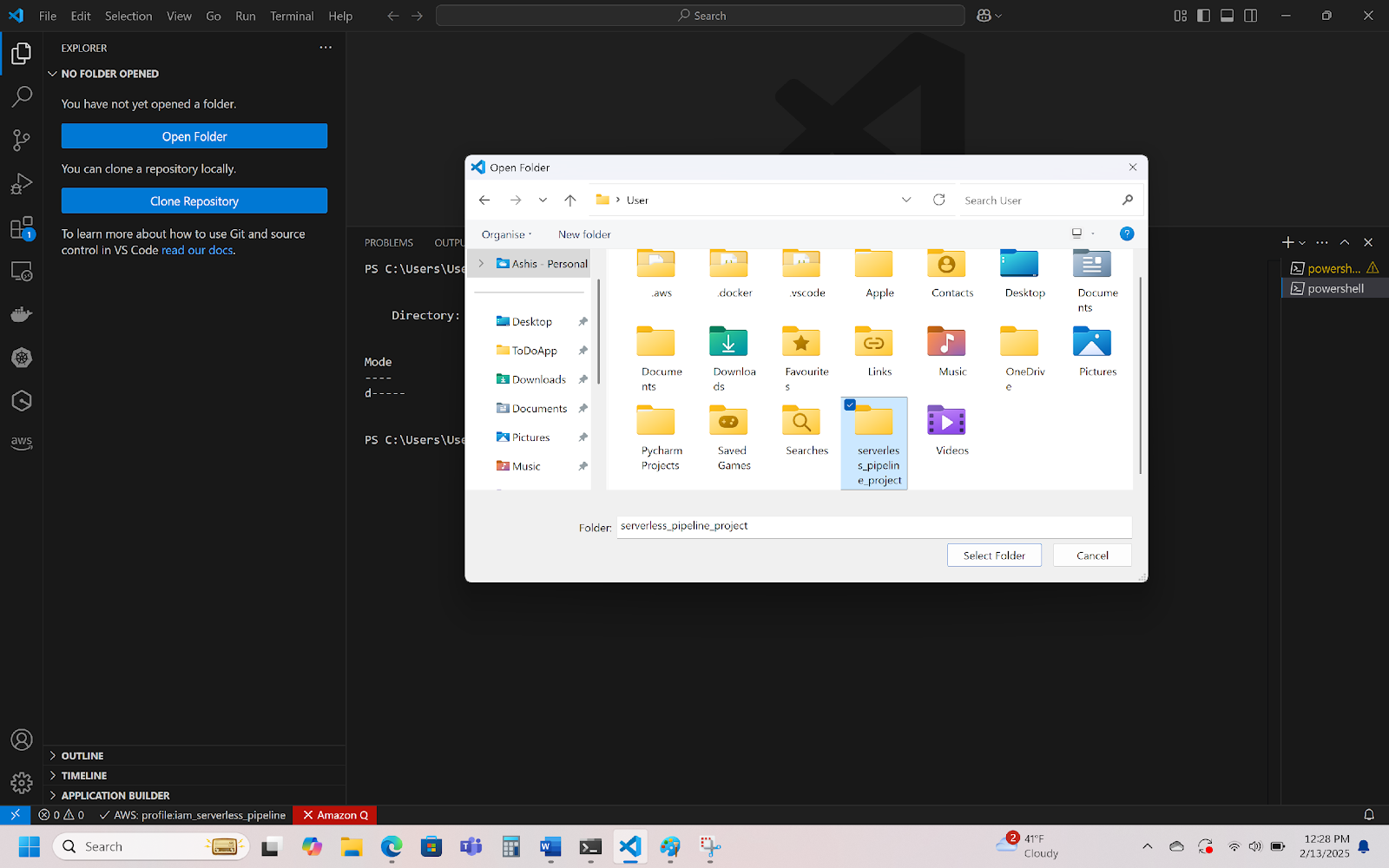1389x868 pixels.
Task: Refresh the Open Folder dialog location
Action: [938, 200]
